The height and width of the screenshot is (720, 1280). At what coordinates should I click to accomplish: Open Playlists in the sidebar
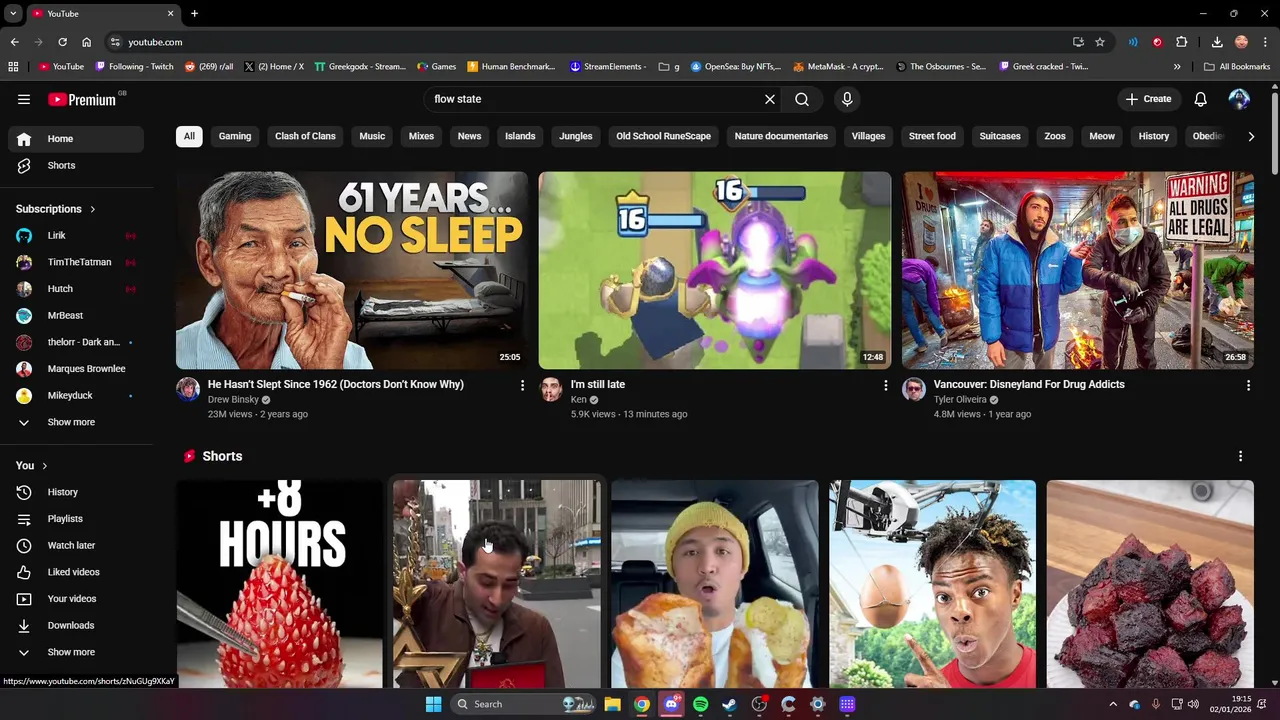point(76,519)
